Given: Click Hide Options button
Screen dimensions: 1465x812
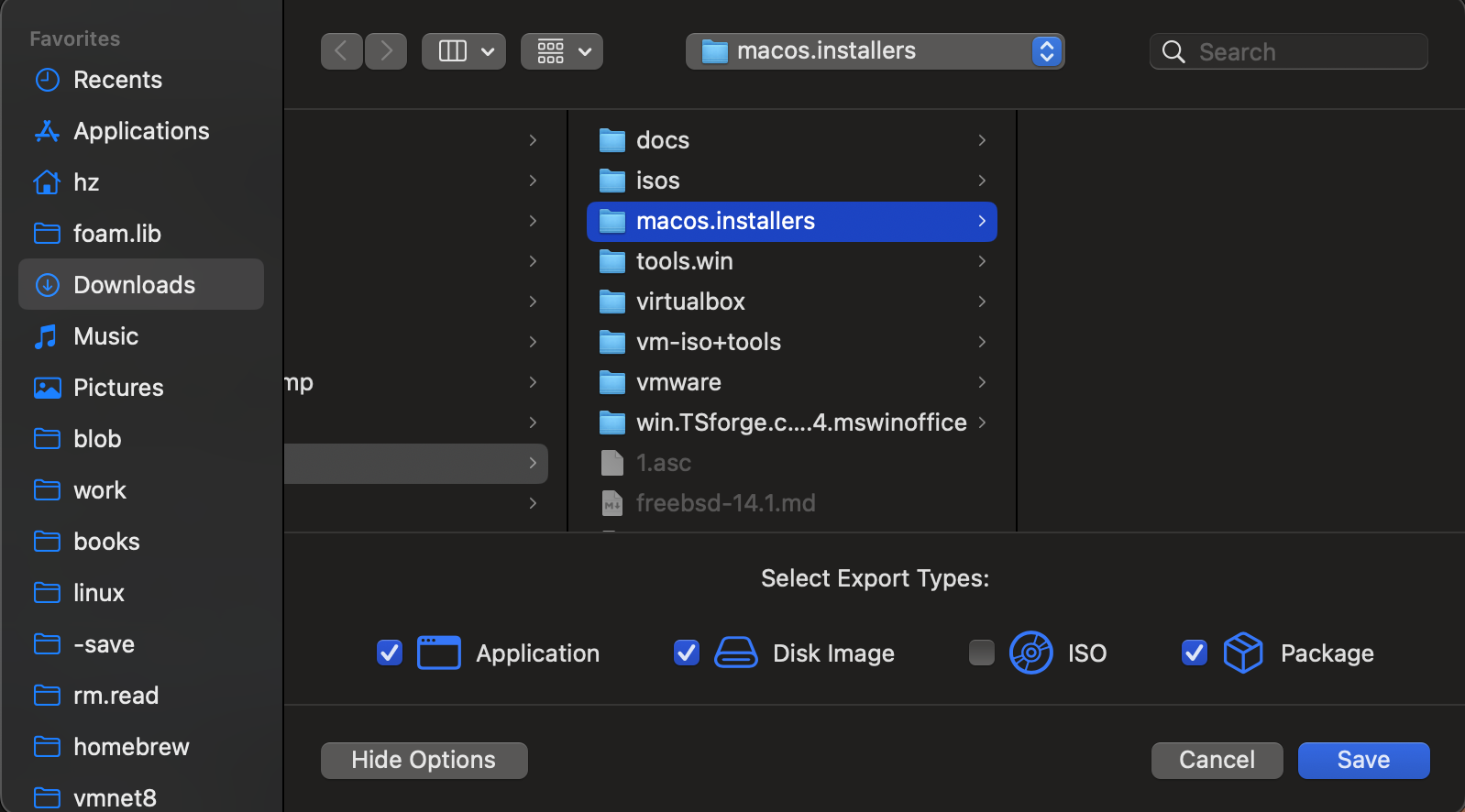Looking at the screenshot, I should tap(424, 760).
